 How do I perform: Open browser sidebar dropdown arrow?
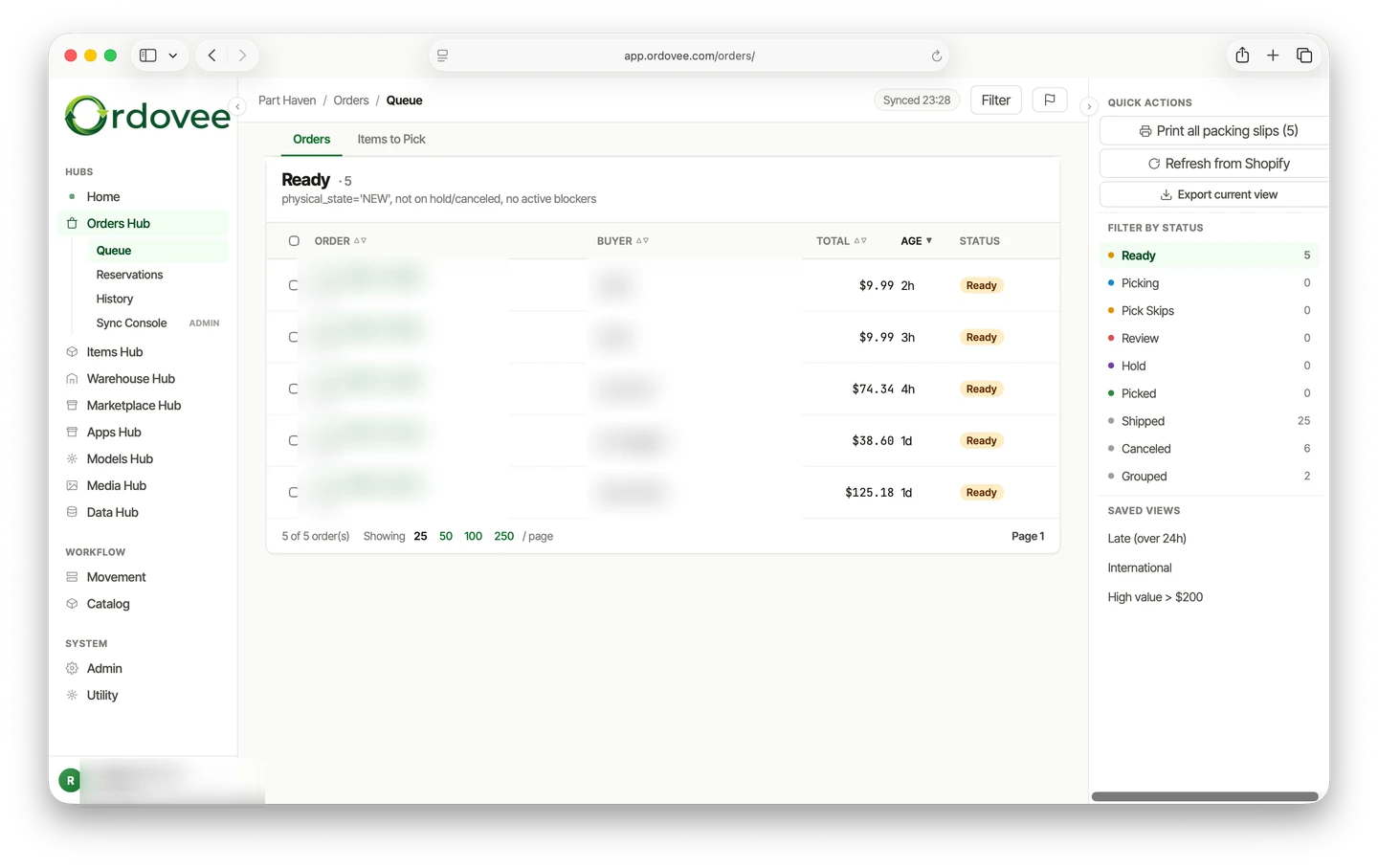pyautogui.click(x=173, y=56)
